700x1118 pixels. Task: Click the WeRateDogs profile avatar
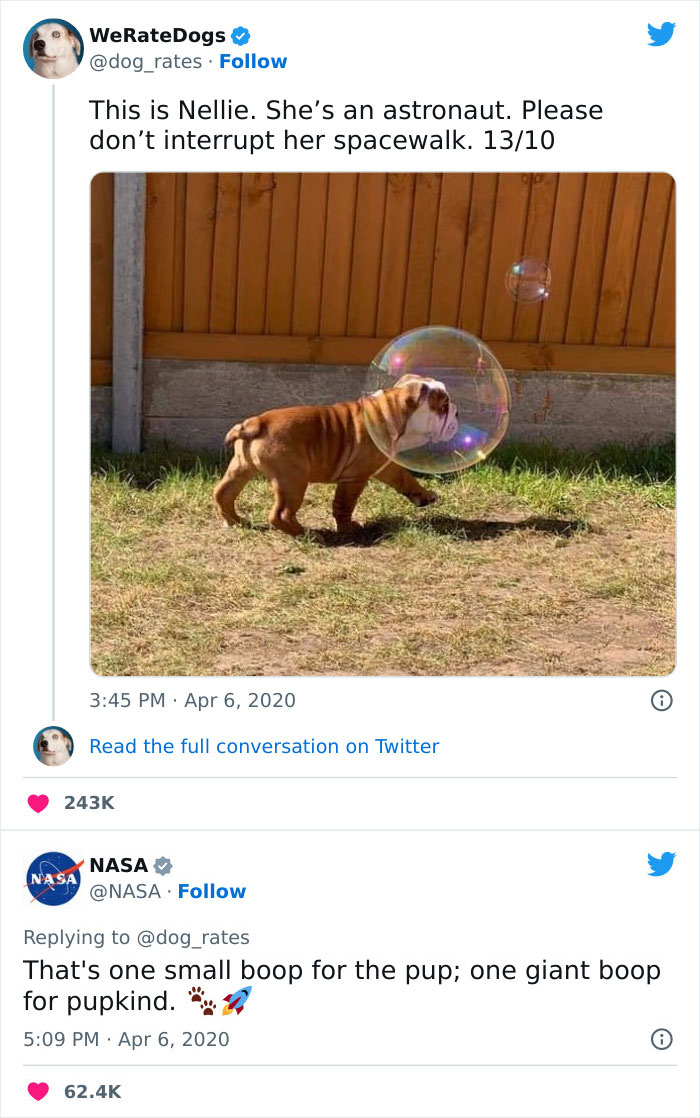pyautogui.click(x=52, y=50)
